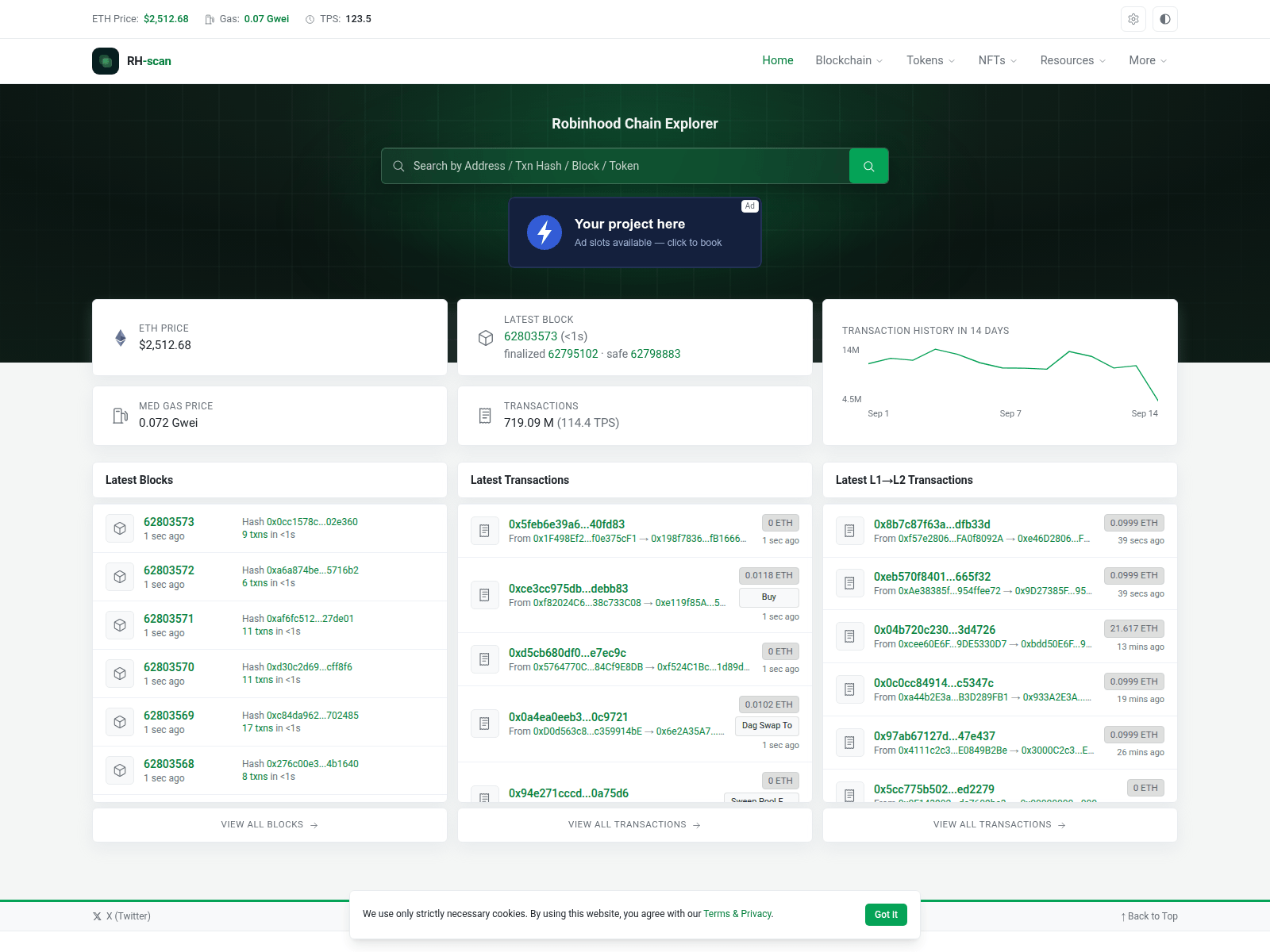
Task: Click the Buy method tag
Action: tap(768, 597)
